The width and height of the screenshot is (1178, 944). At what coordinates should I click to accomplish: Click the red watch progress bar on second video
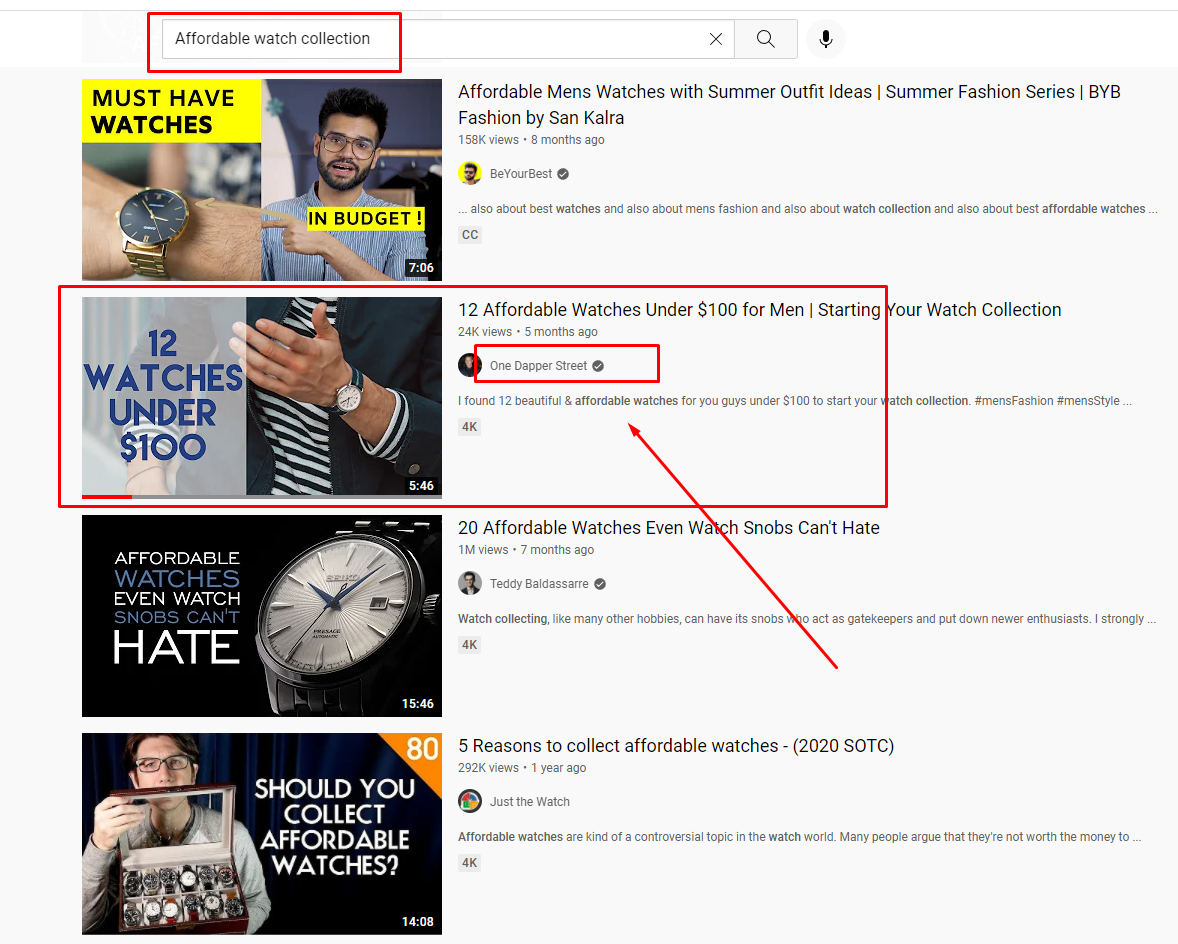106,496
